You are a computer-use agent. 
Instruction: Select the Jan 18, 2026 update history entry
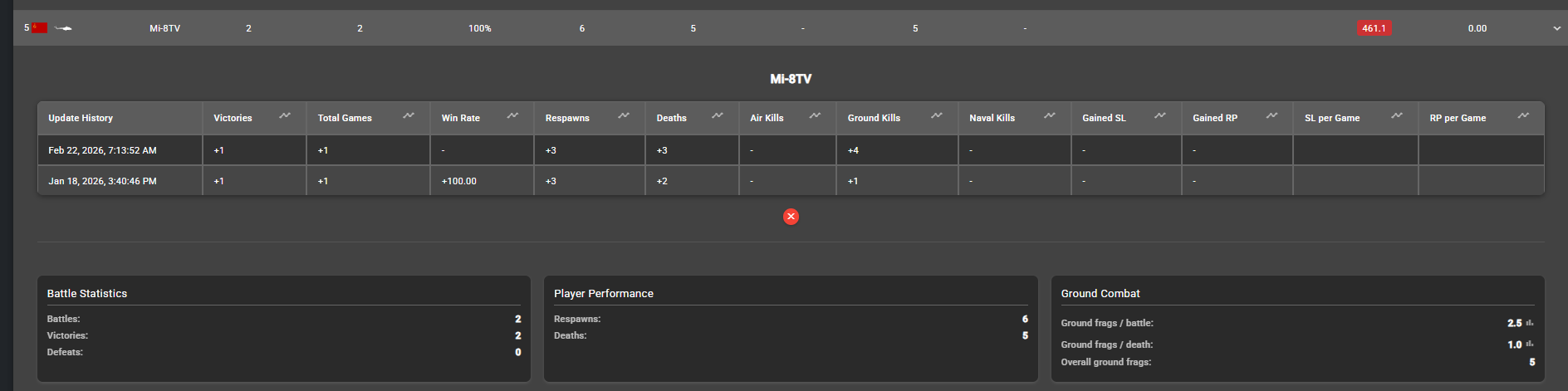(x=103, y=181)
